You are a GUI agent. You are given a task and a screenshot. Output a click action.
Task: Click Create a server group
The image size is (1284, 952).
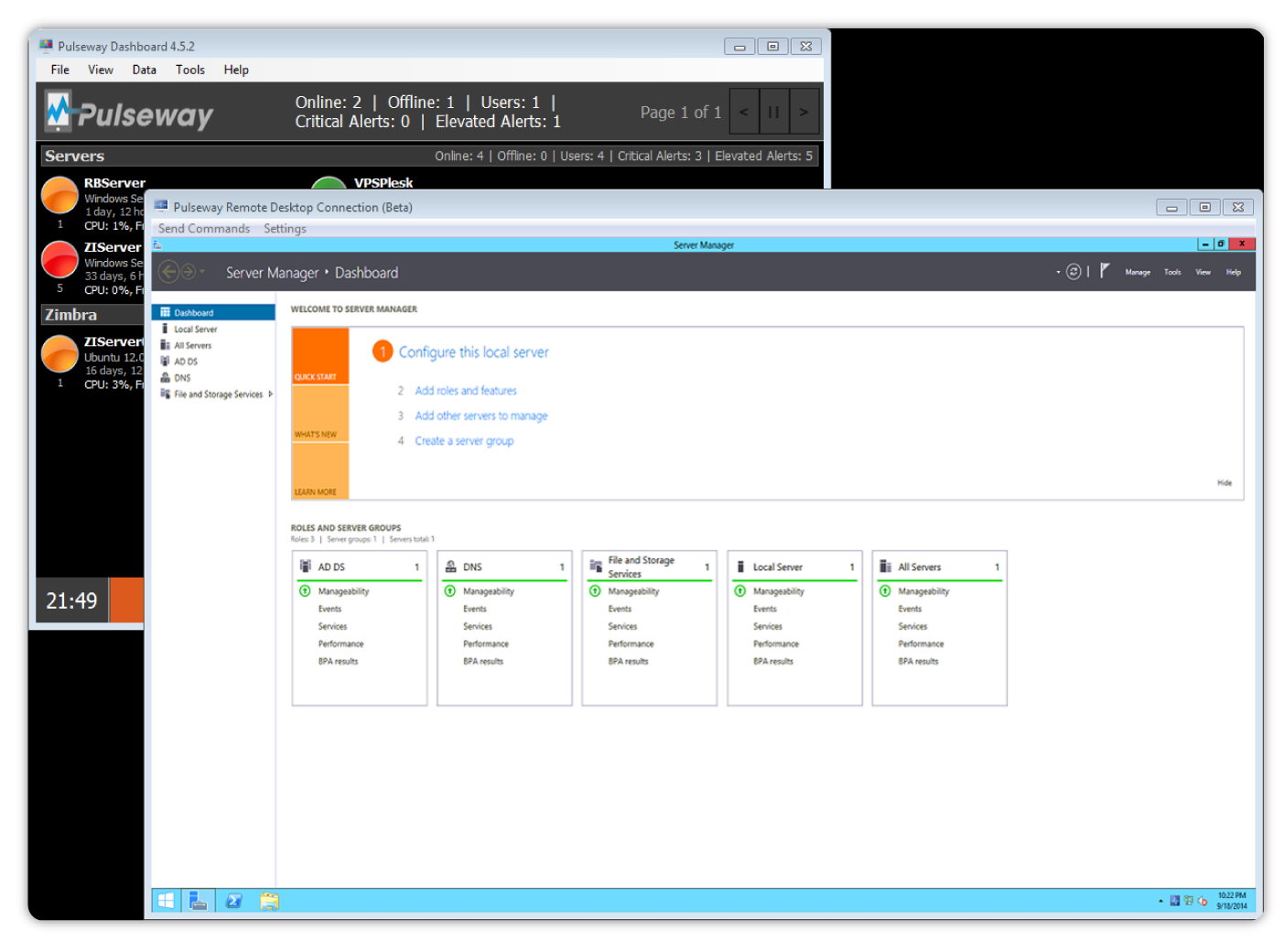464,441
